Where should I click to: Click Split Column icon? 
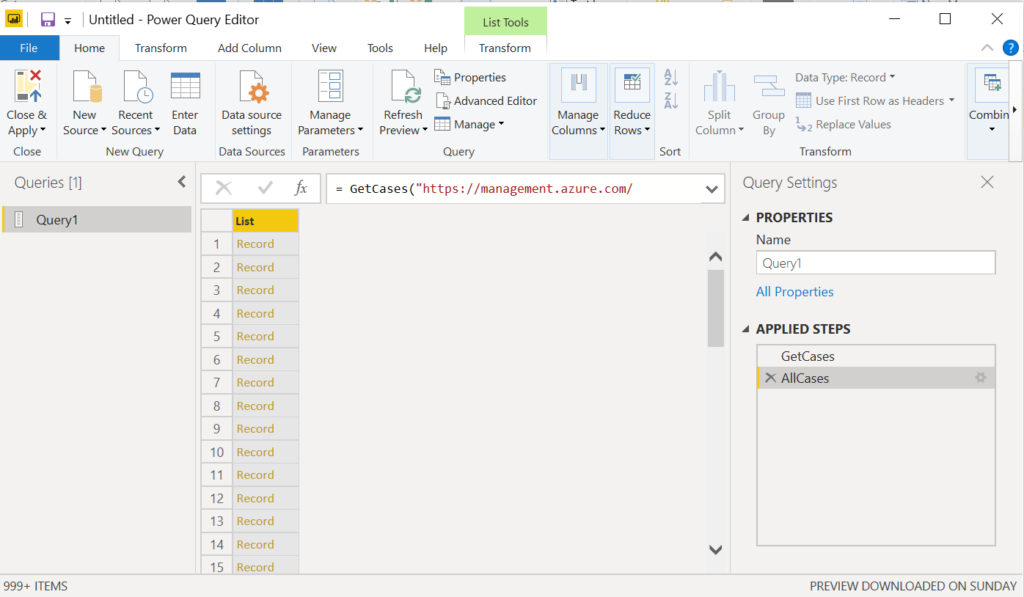point(719,86)
